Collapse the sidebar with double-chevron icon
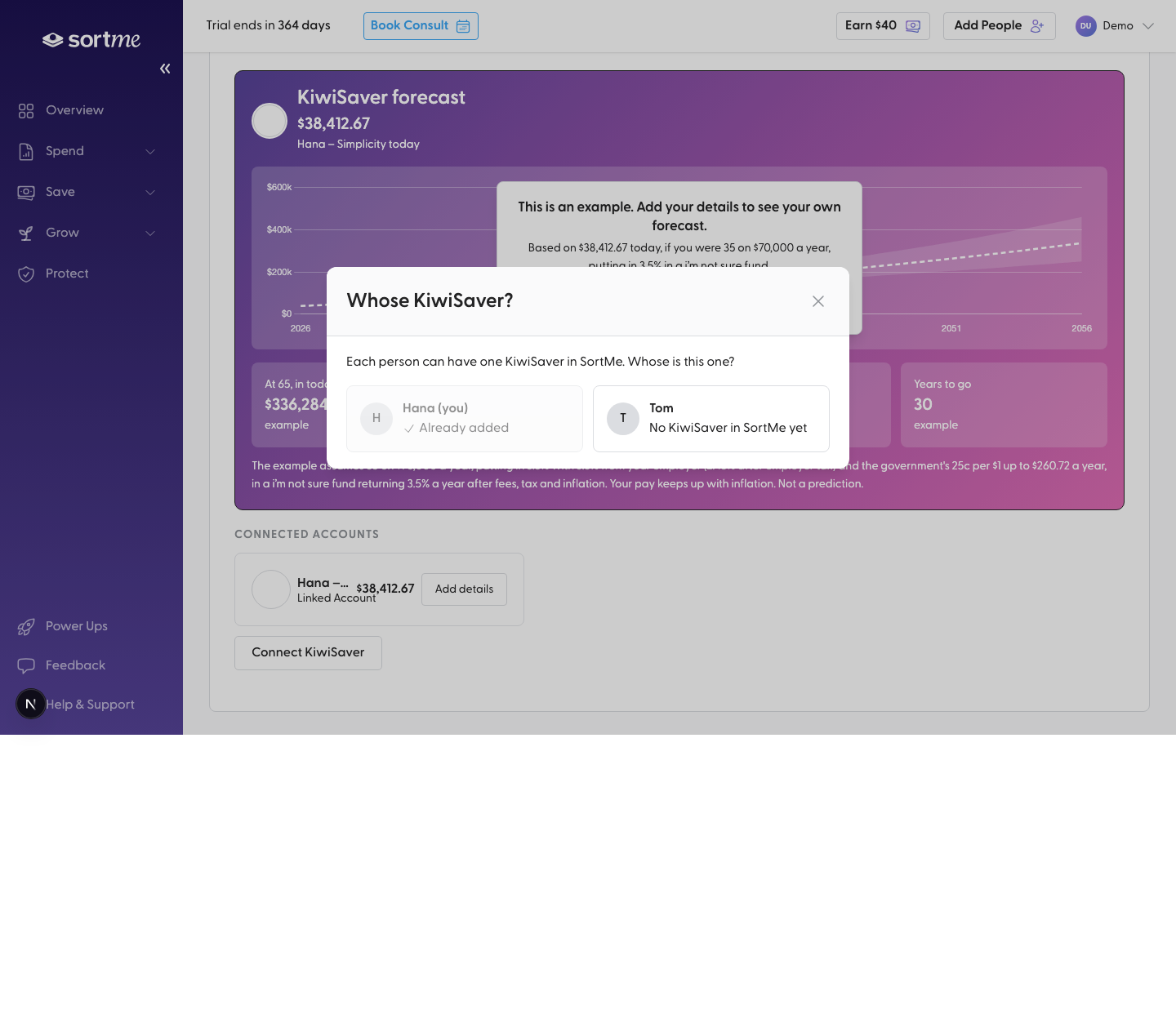 click(165, 69)
